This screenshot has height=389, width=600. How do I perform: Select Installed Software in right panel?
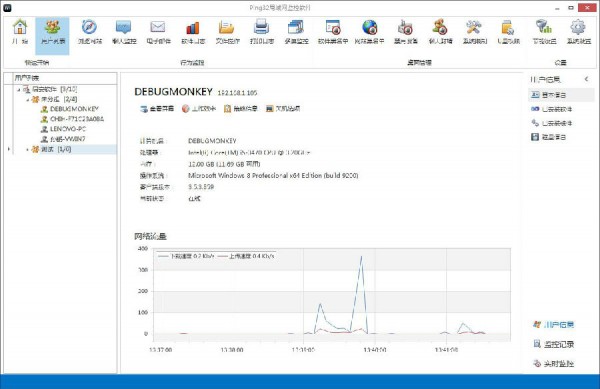pos(552,109)
